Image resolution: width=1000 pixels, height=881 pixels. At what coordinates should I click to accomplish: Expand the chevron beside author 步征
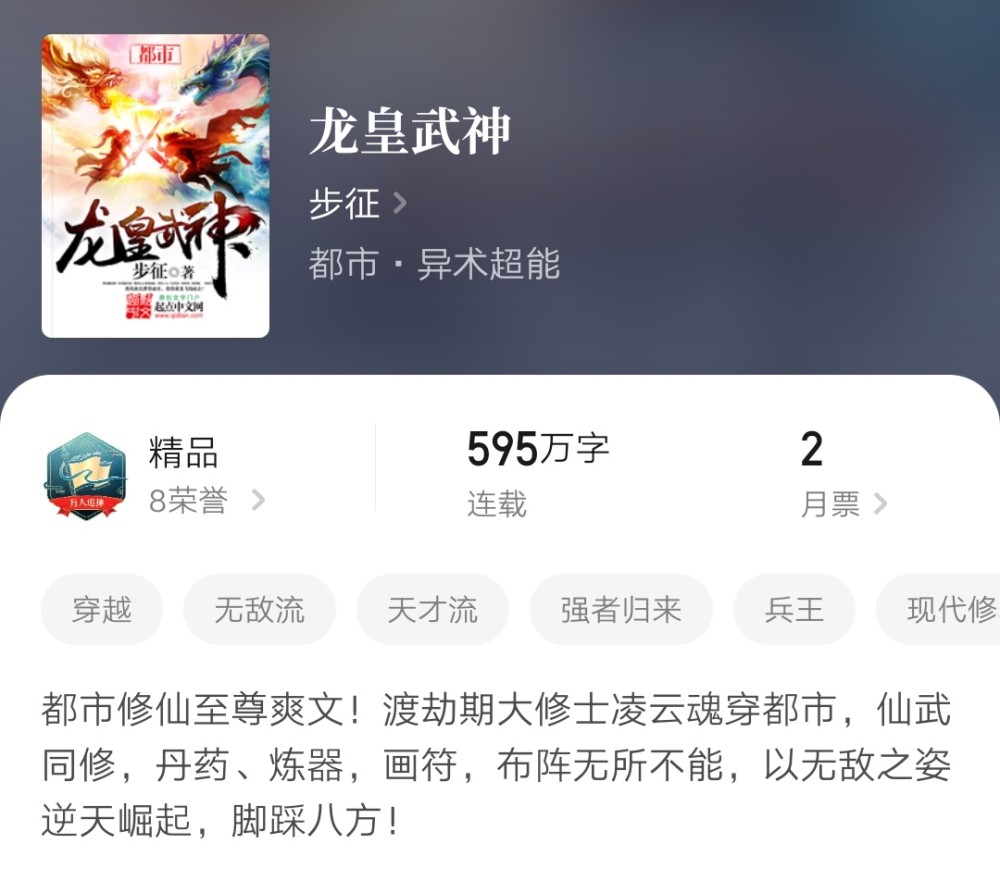point(400,204)
